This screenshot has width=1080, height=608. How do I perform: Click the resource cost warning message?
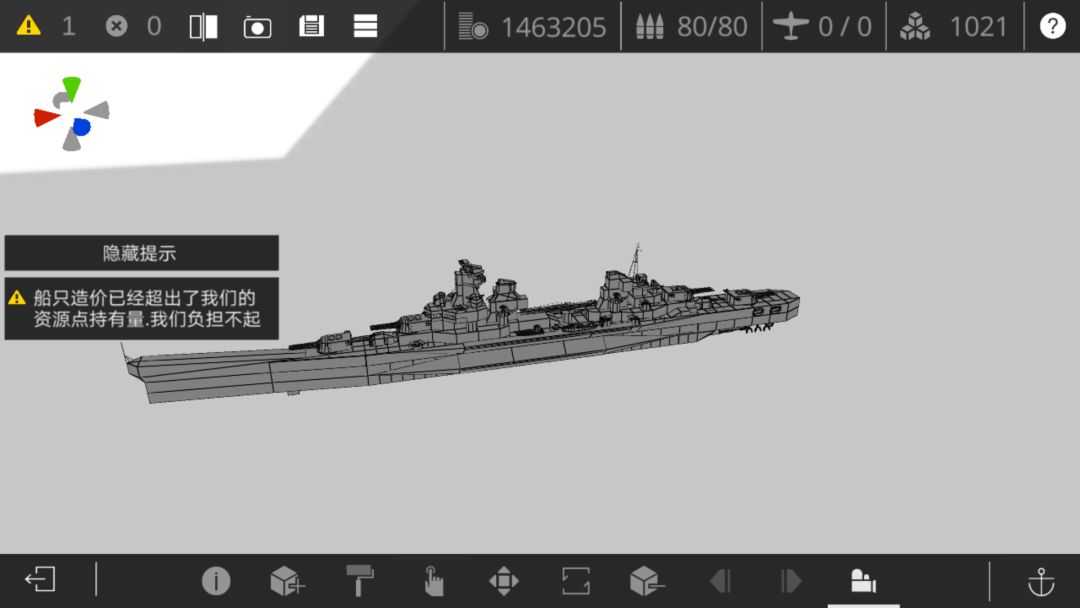[142, 308]
